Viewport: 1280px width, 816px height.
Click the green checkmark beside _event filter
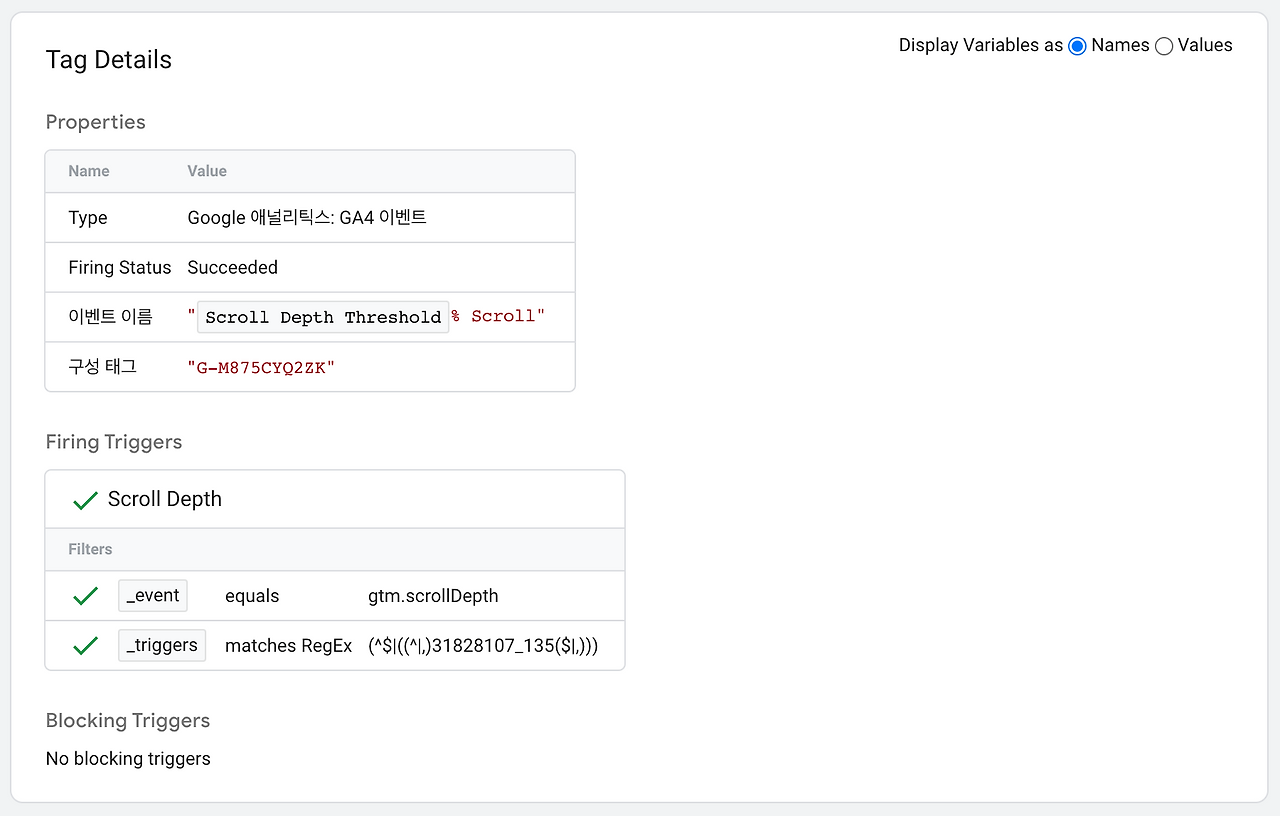85,596
